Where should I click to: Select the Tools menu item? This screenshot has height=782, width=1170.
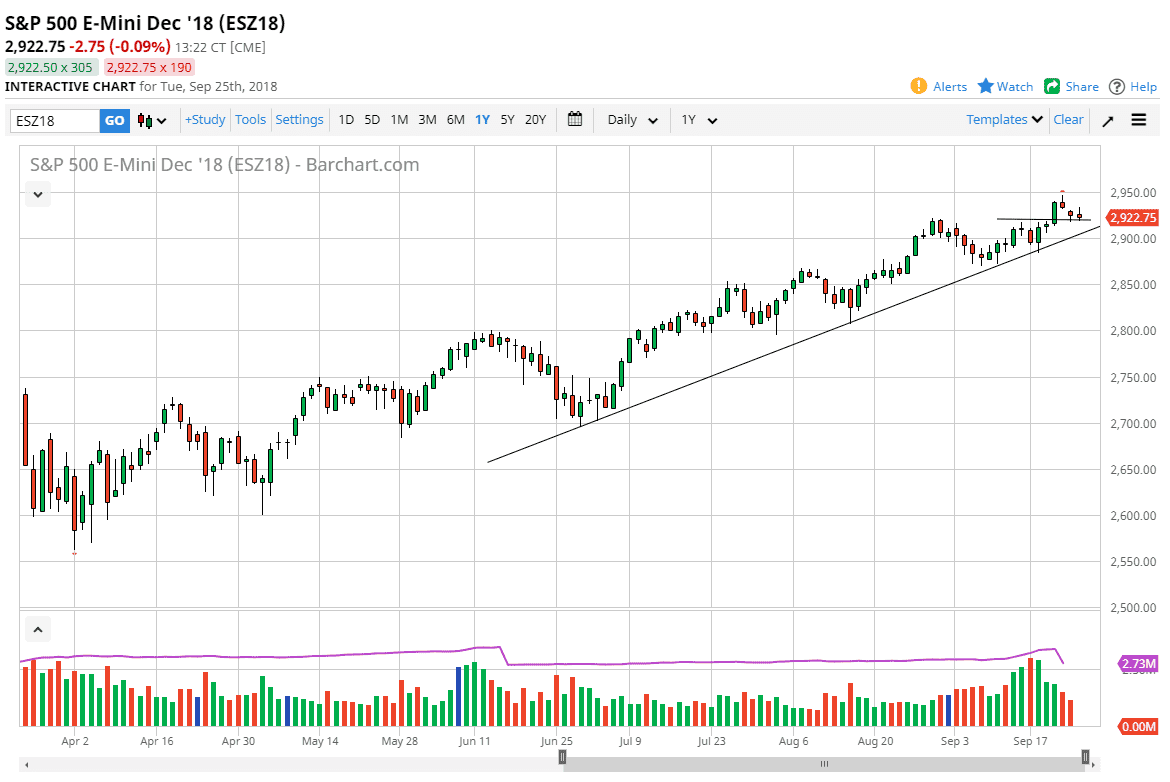250,119
